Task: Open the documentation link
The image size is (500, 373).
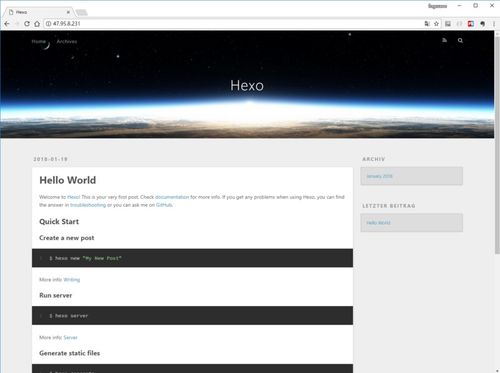Action: (x=172, y=197)
